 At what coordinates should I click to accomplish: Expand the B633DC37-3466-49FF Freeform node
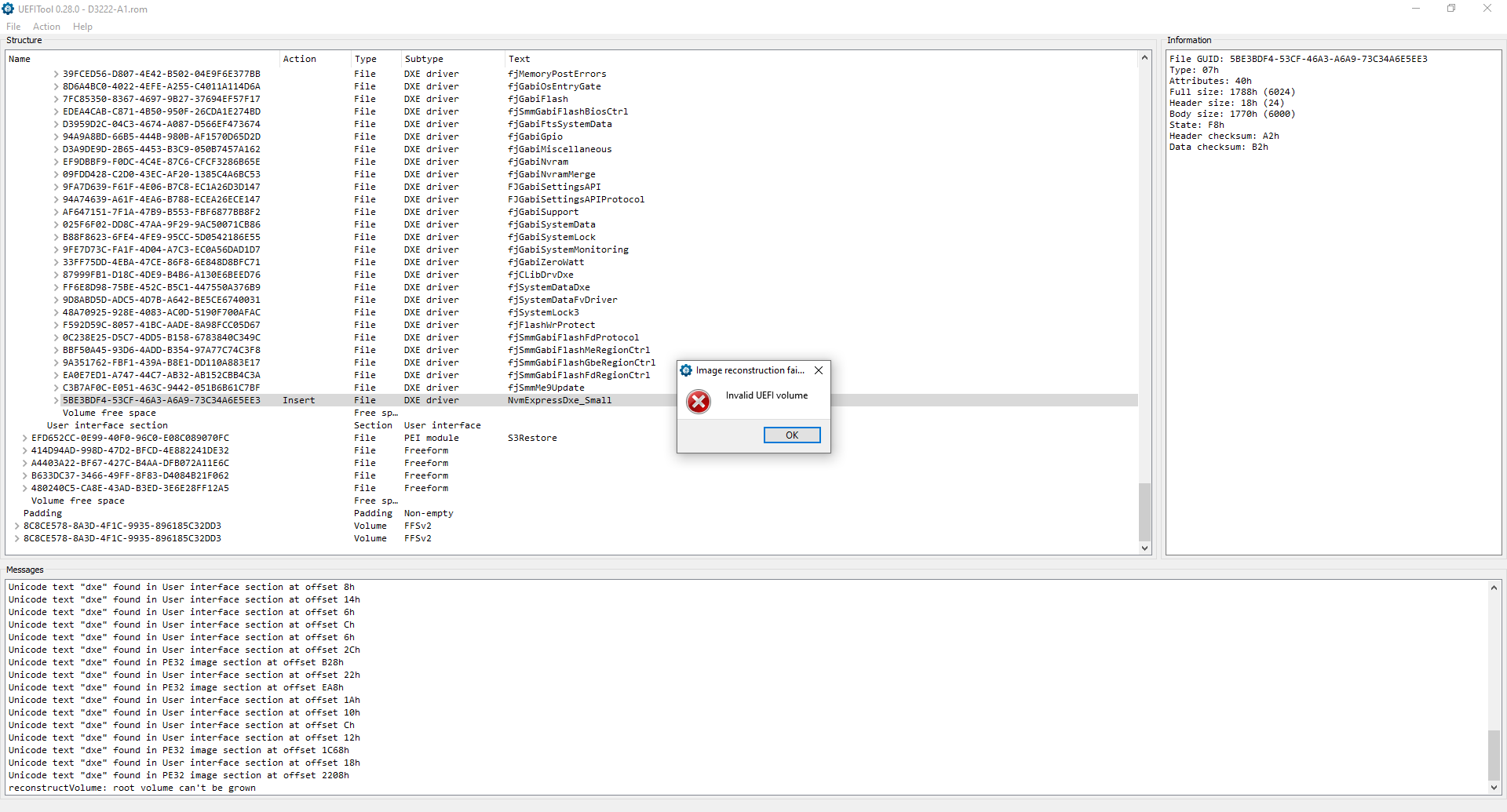click(x=24, y=475)
